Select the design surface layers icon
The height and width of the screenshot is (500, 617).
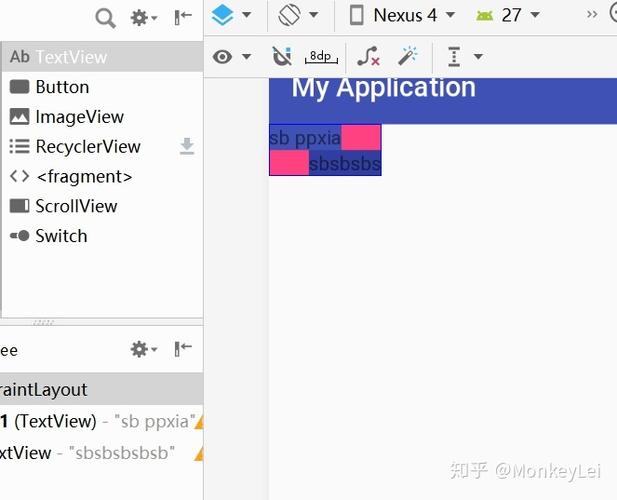[x=222, y=15]
